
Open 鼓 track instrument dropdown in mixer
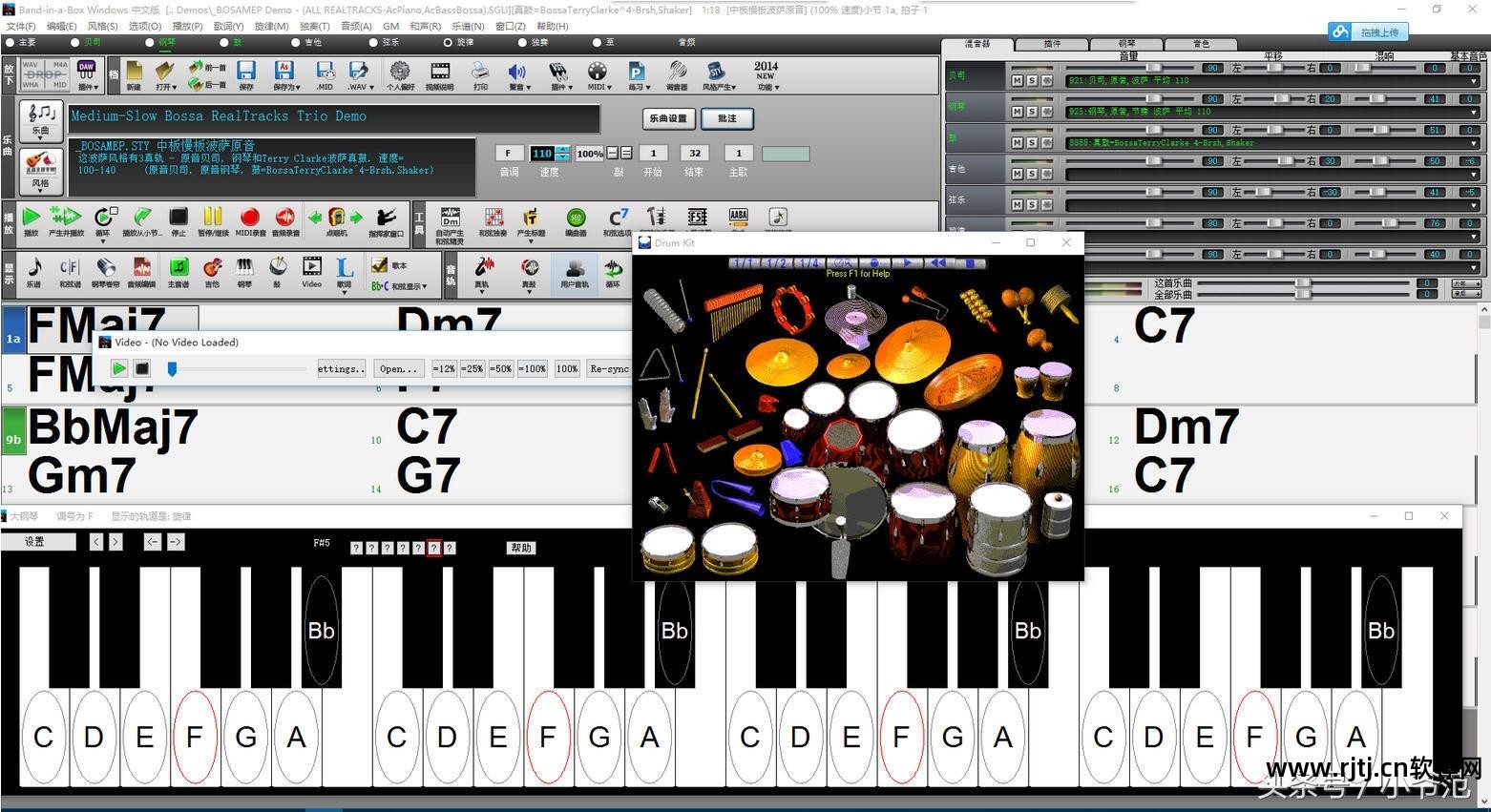click(x=1475, y=144)
